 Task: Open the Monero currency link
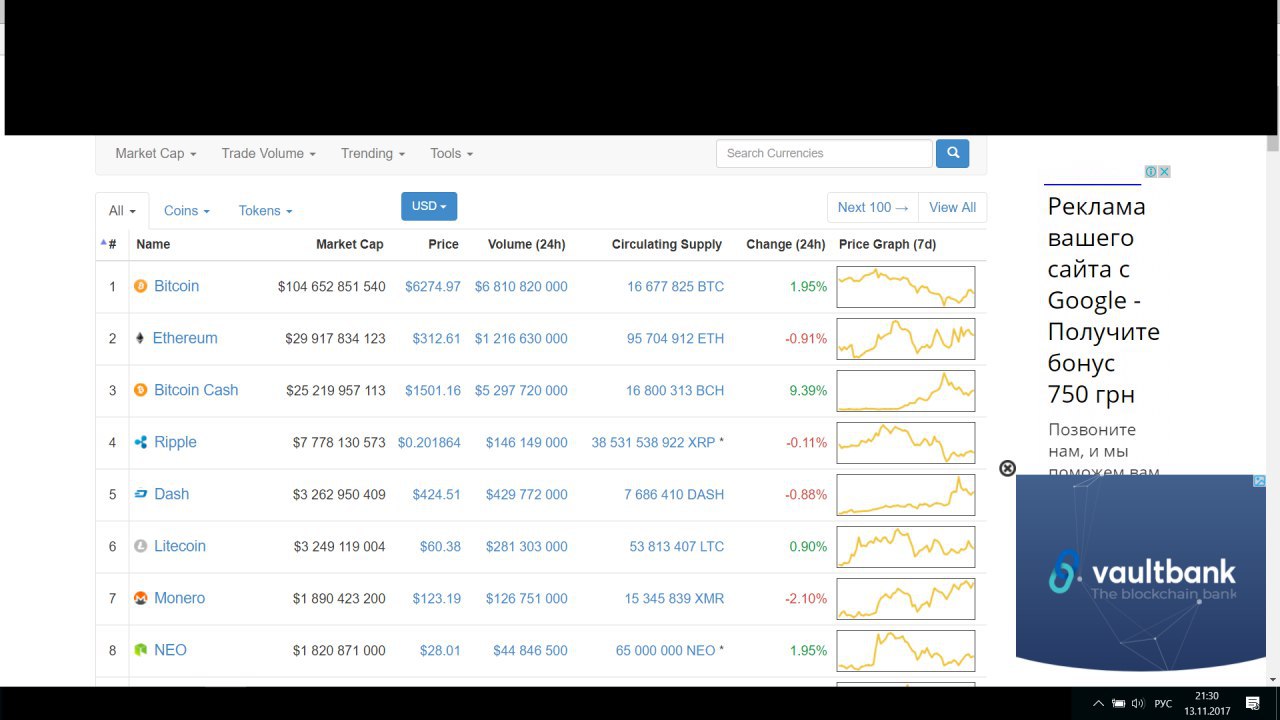[179, 598]
